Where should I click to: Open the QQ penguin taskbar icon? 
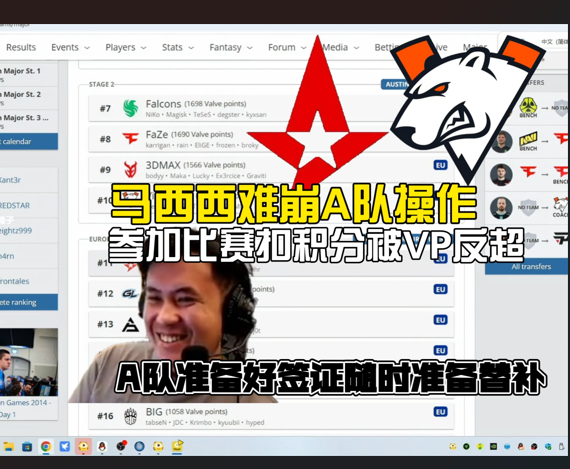pyautogui.click(x=102, y=446)
